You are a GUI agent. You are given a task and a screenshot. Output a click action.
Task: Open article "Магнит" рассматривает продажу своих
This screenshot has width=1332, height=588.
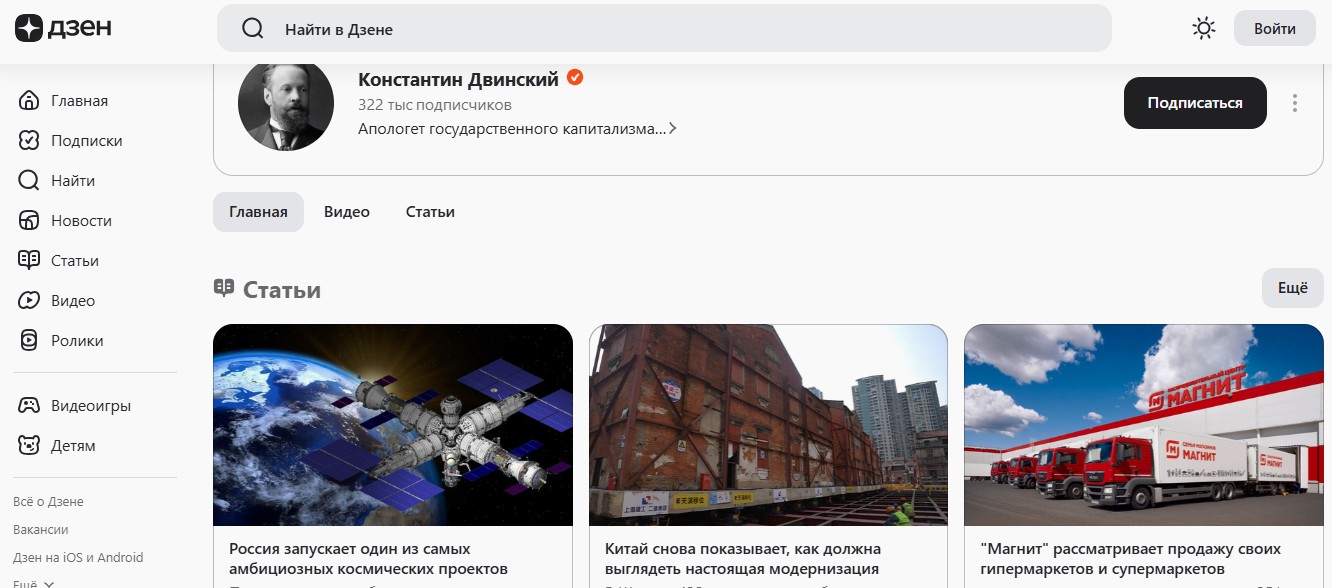pos(1131,559)
